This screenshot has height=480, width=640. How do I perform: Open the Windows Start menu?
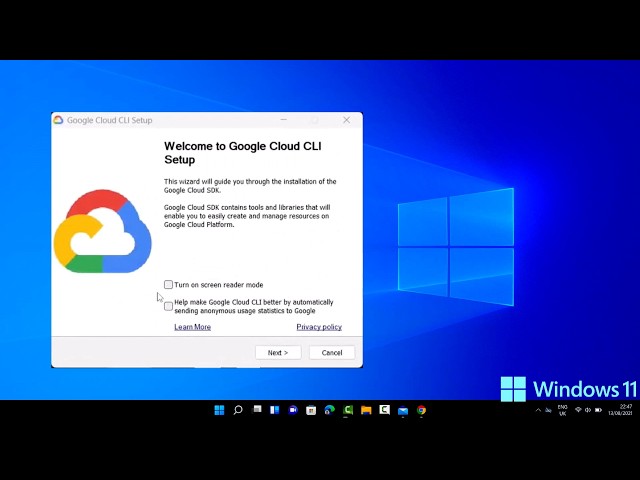[219, 410]
